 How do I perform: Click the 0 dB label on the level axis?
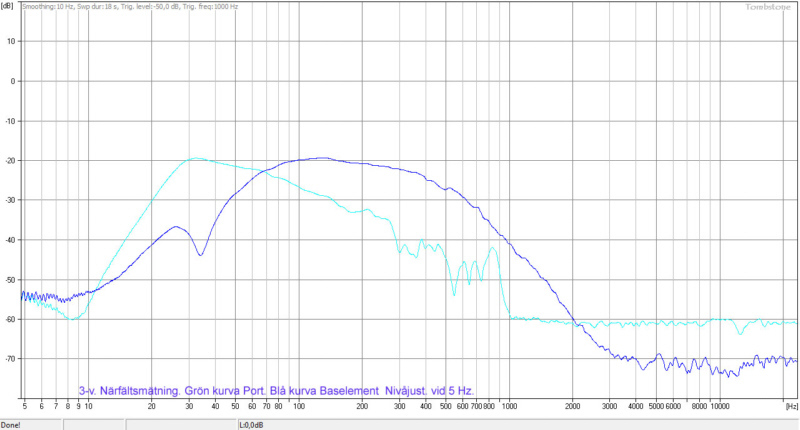12,81
